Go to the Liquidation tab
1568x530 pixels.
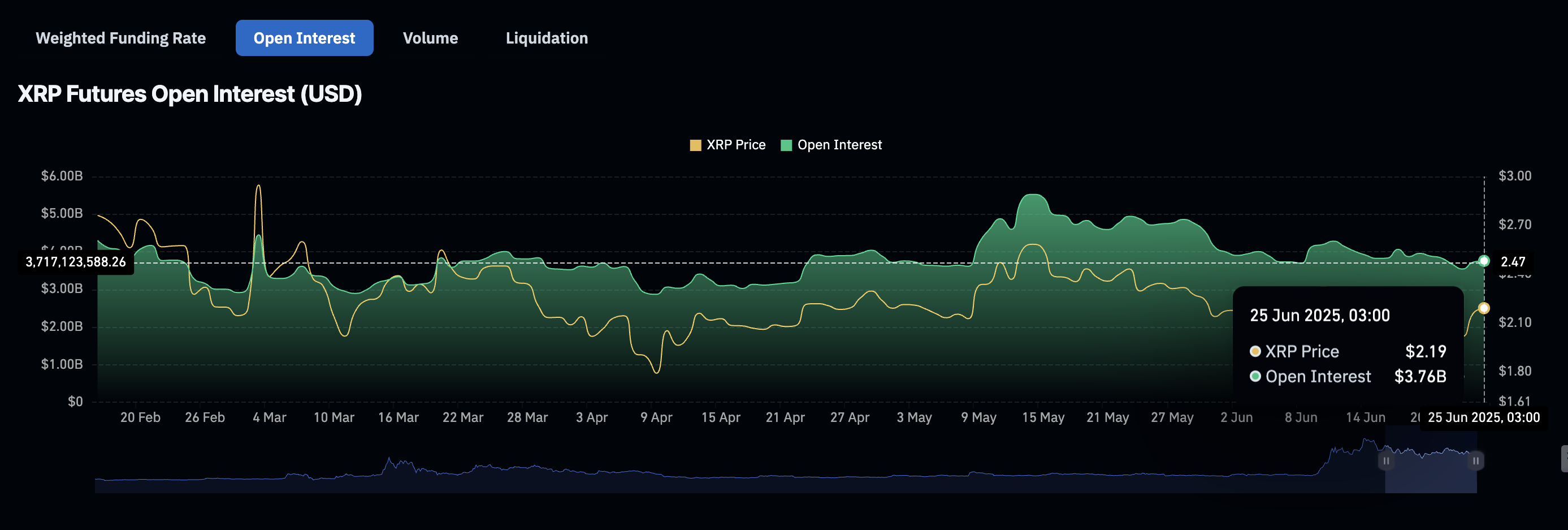click(546, 38)
